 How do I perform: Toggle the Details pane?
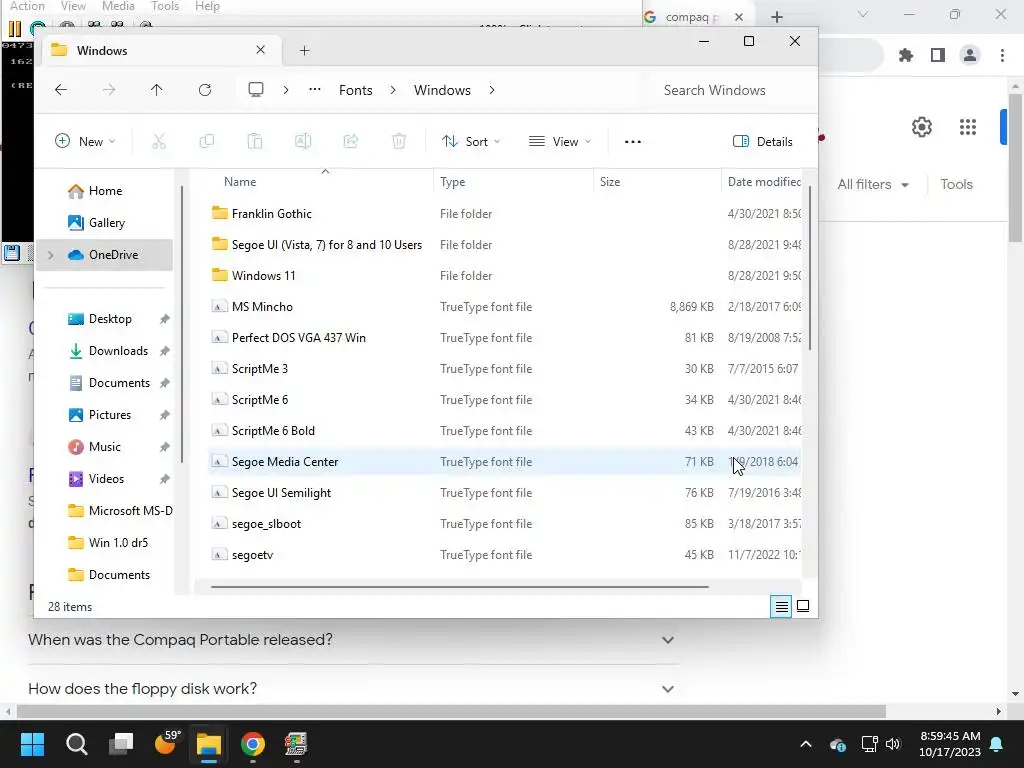click(x=763, y=142)
